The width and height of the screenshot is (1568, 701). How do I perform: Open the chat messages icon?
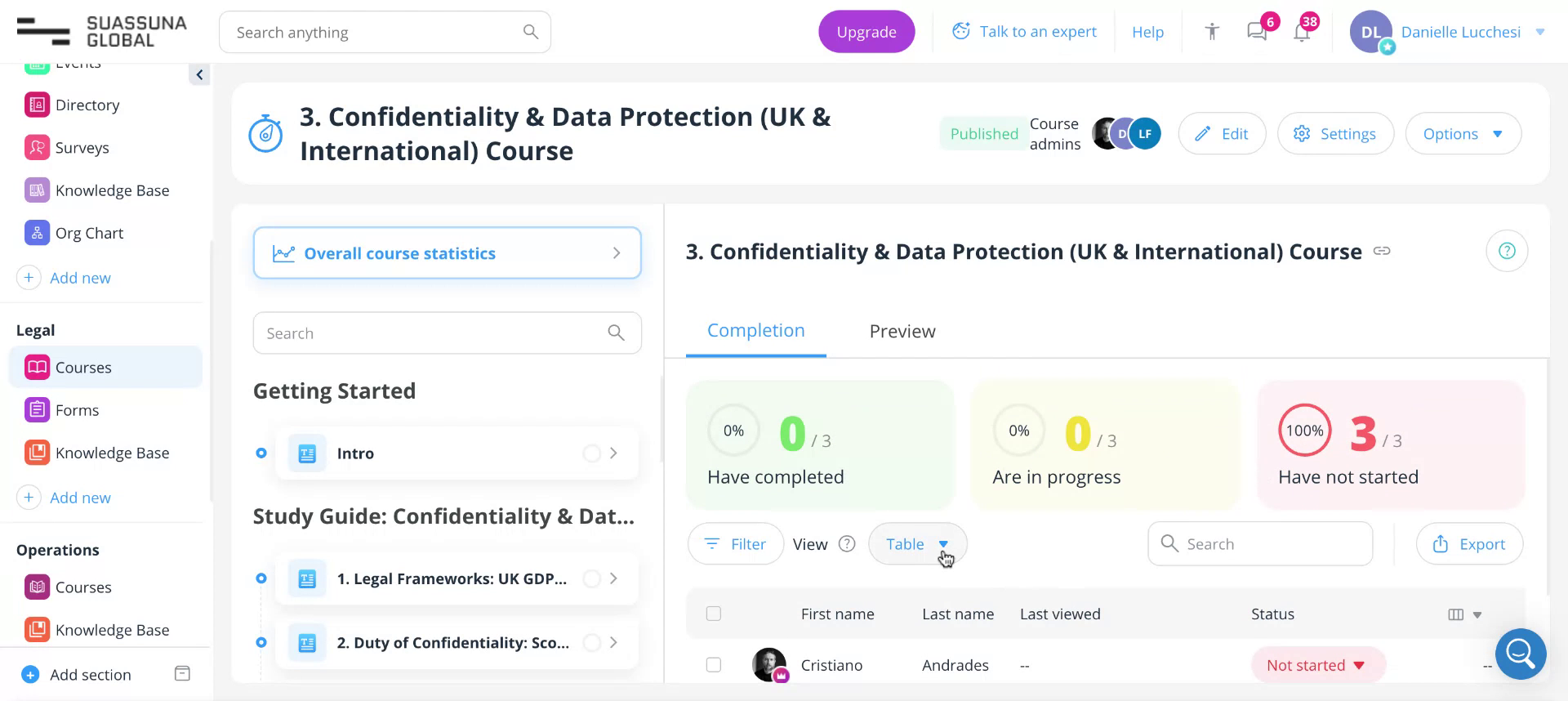tap(1257, 32)
